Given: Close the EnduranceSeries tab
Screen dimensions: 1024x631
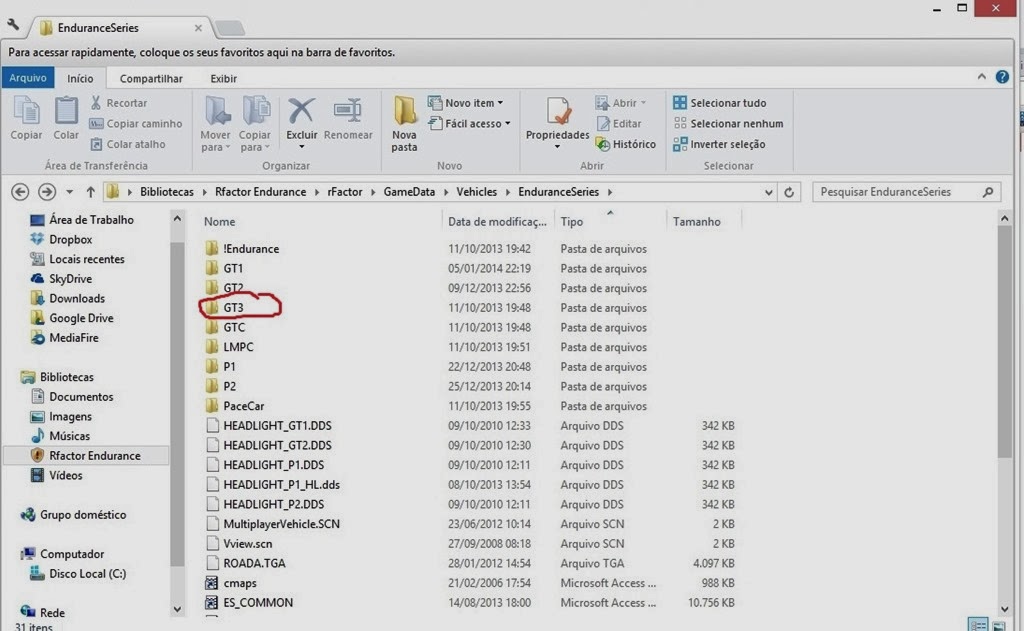Looking at the screenshot, I should 198,27.
